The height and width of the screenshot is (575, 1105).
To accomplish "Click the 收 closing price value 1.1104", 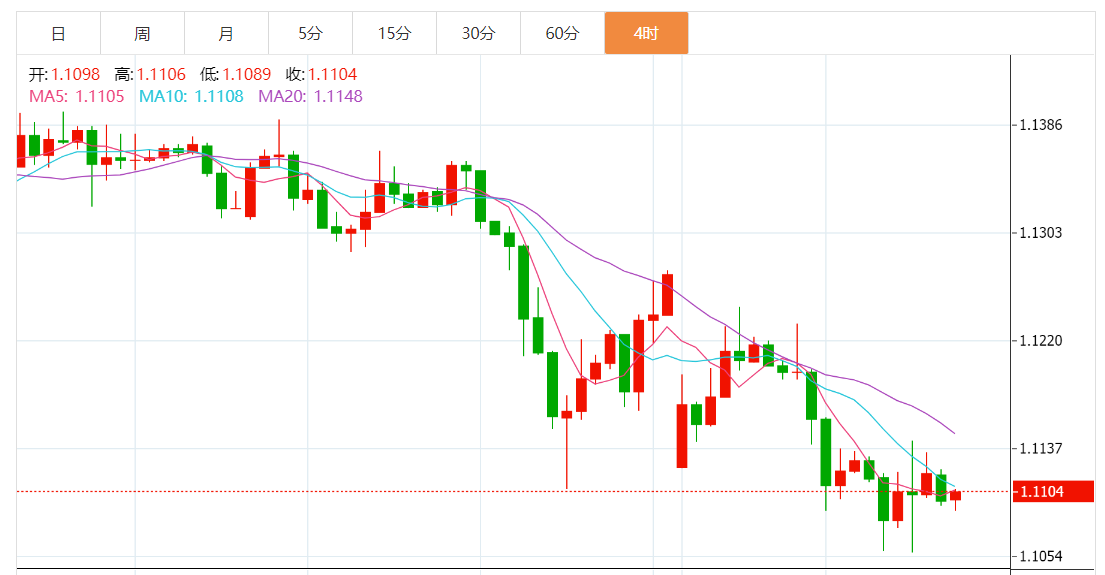I will pyautogui.click(x=332, y=74).
